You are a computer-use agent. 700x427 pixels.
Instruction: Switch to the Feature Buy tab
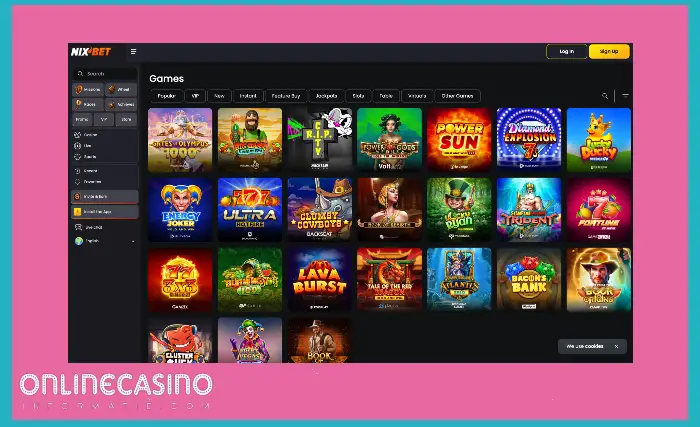pos(286,96)
